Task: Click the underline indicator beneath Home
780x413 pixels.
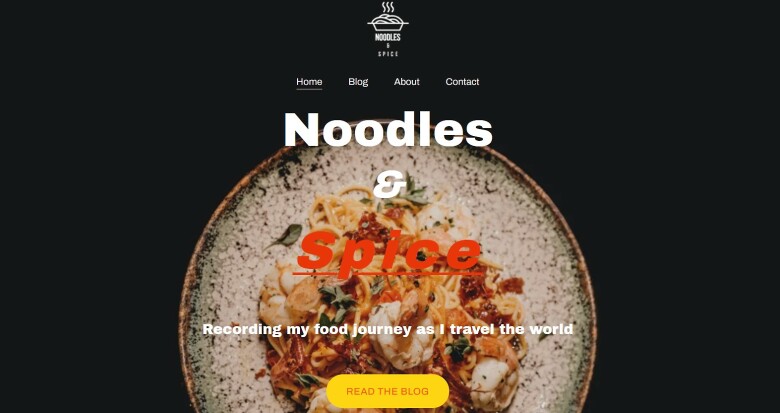Action: (x=309, y=89)
